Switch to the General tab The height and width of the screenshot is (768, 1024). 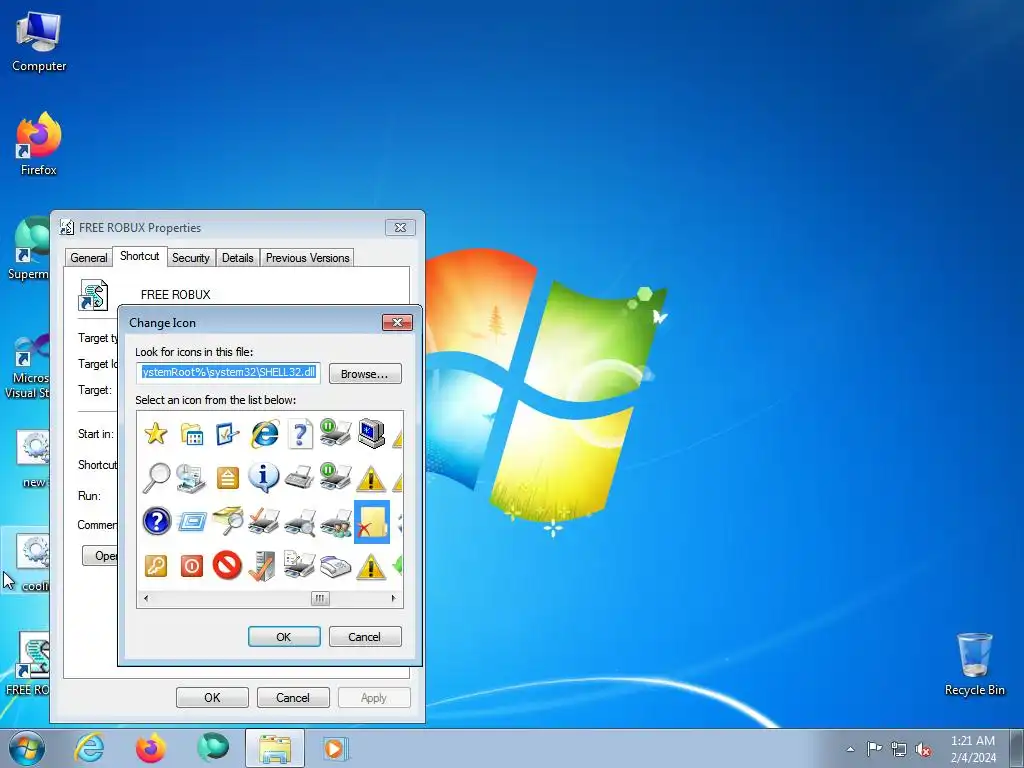click(89, 257)
